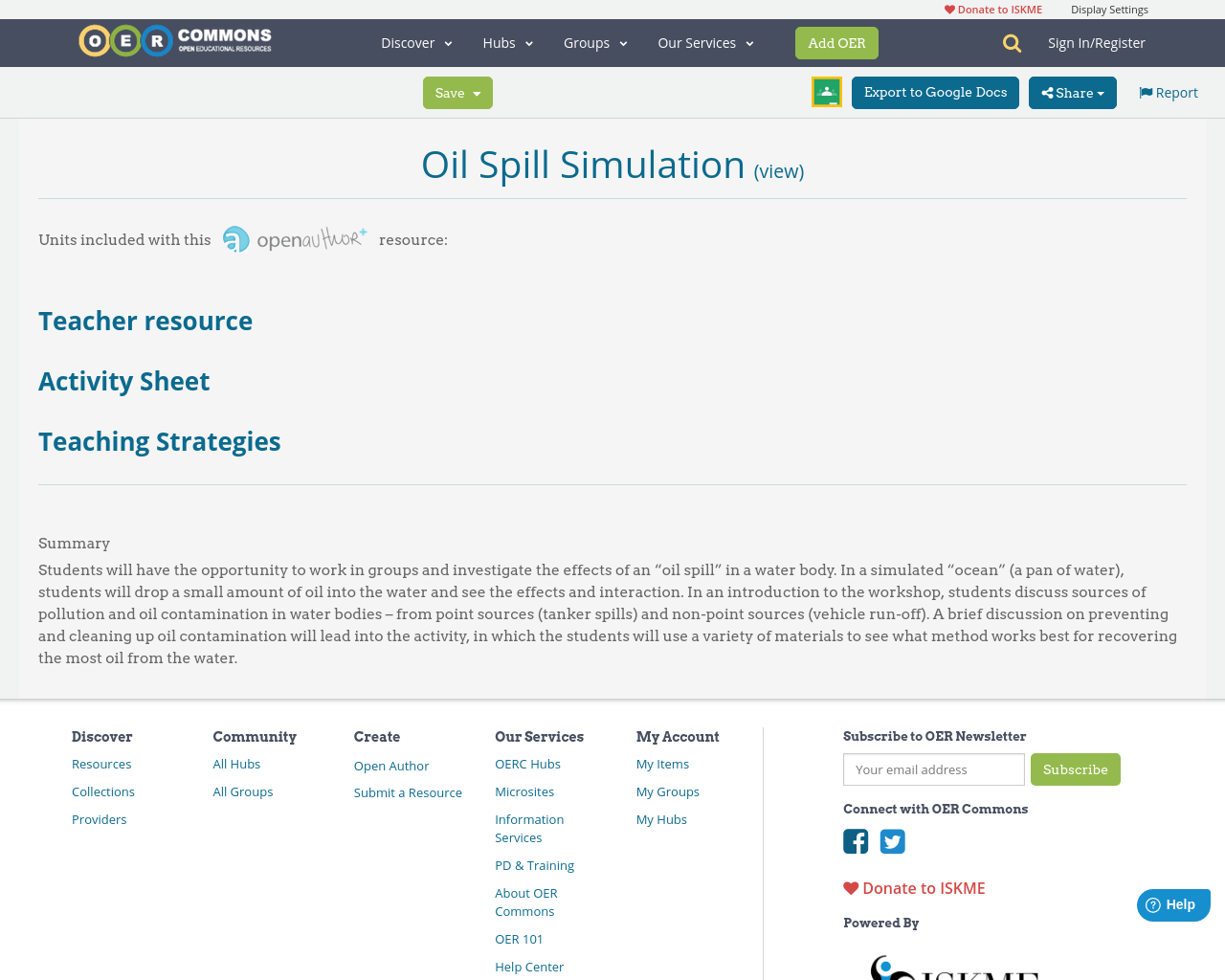
Task: Expand the Share options dropdown
Action: (x=1072, y=91)
